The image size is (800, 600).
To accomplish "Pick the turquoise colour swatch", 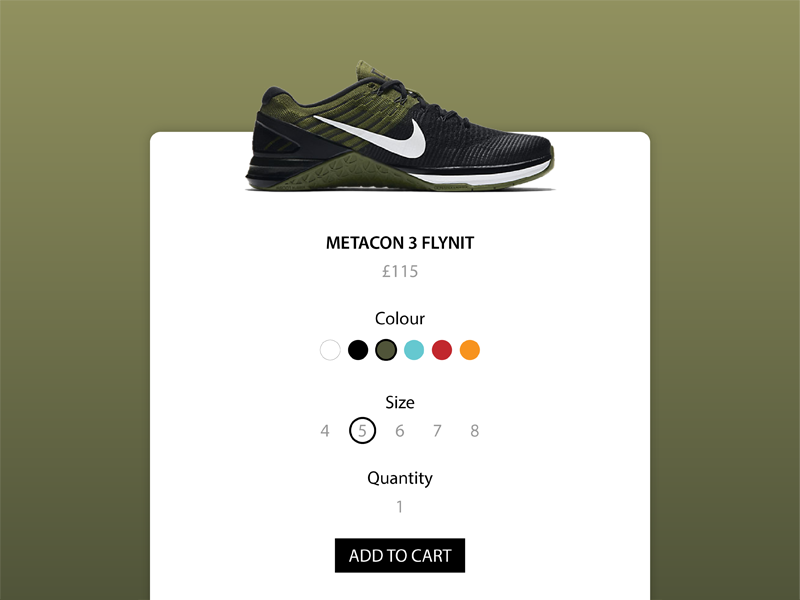I will click(x=414, y=350).
